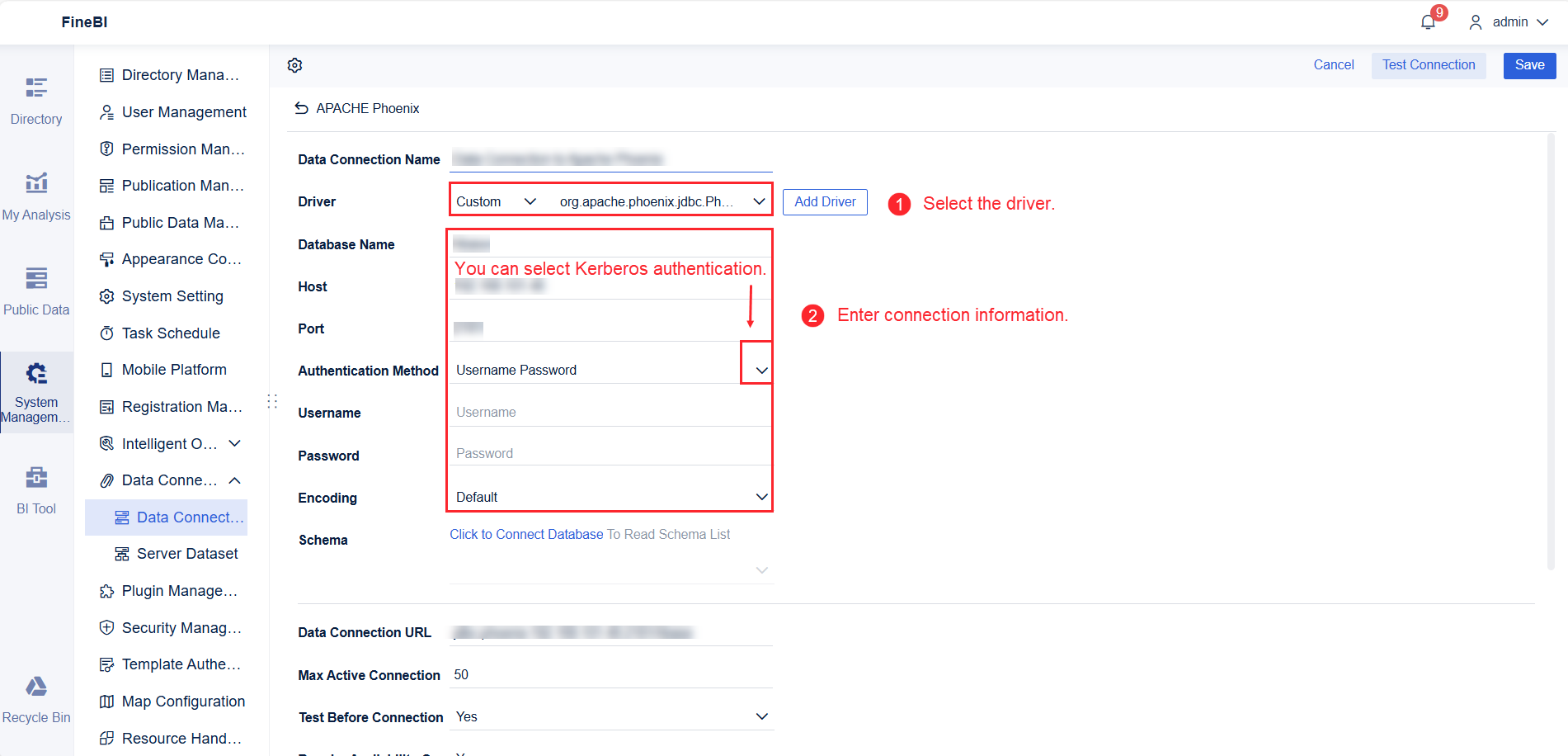The image size is (1568, 756).
Task: Open My Analysis section icon
Action: tap(36, 182)
